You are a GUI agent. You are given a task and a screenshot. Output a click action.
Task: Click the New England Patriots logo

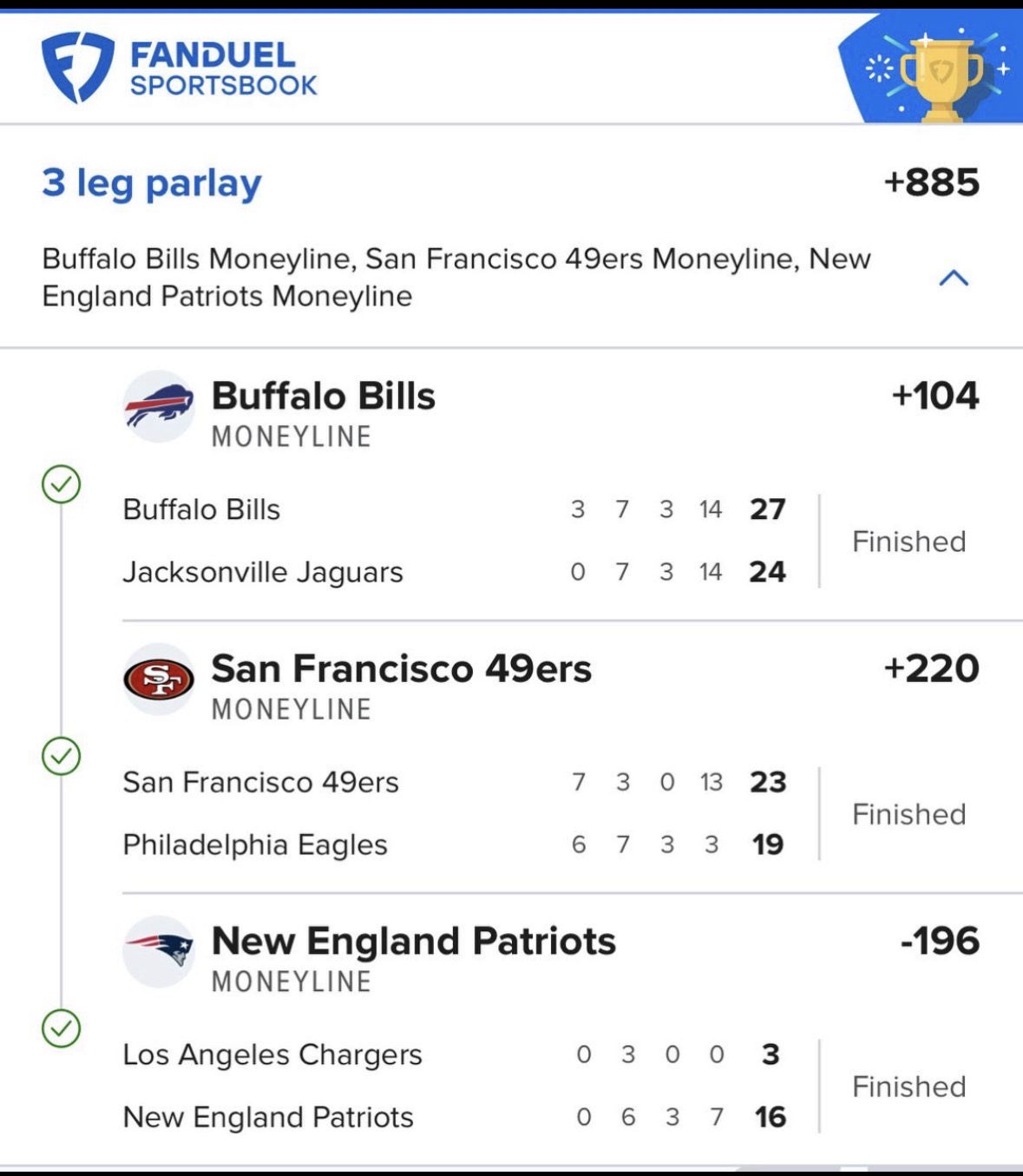[159, 951]
